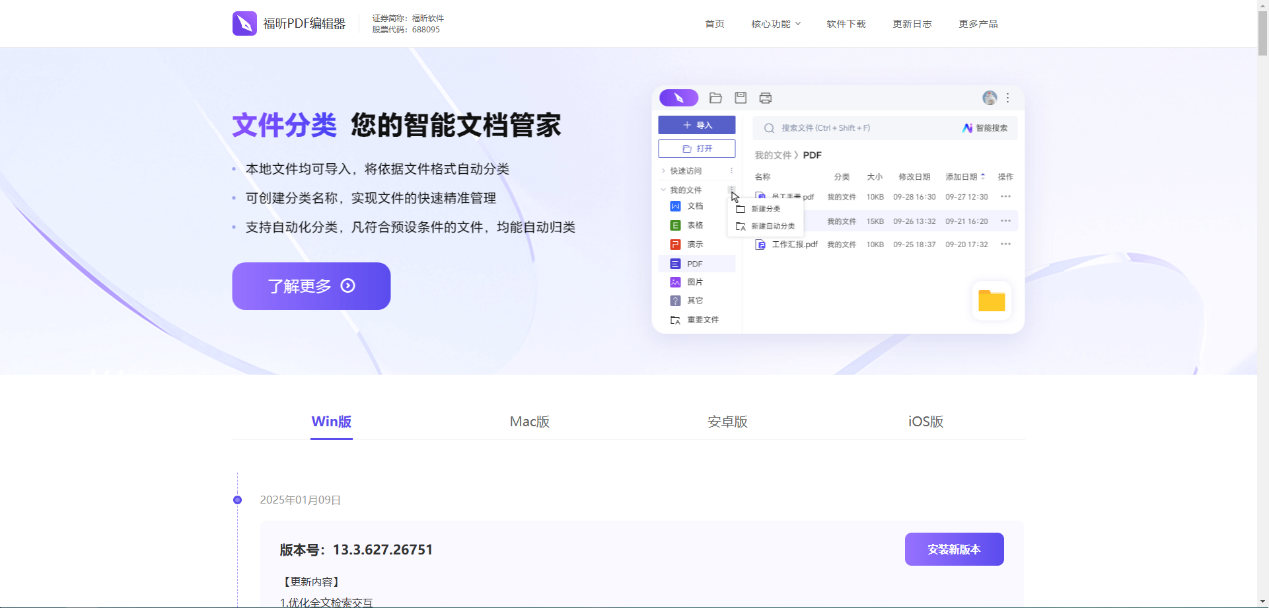1269x608 pixels.
Task: Click the page vertical scrollbar thumb
Action: point(1262,30)
